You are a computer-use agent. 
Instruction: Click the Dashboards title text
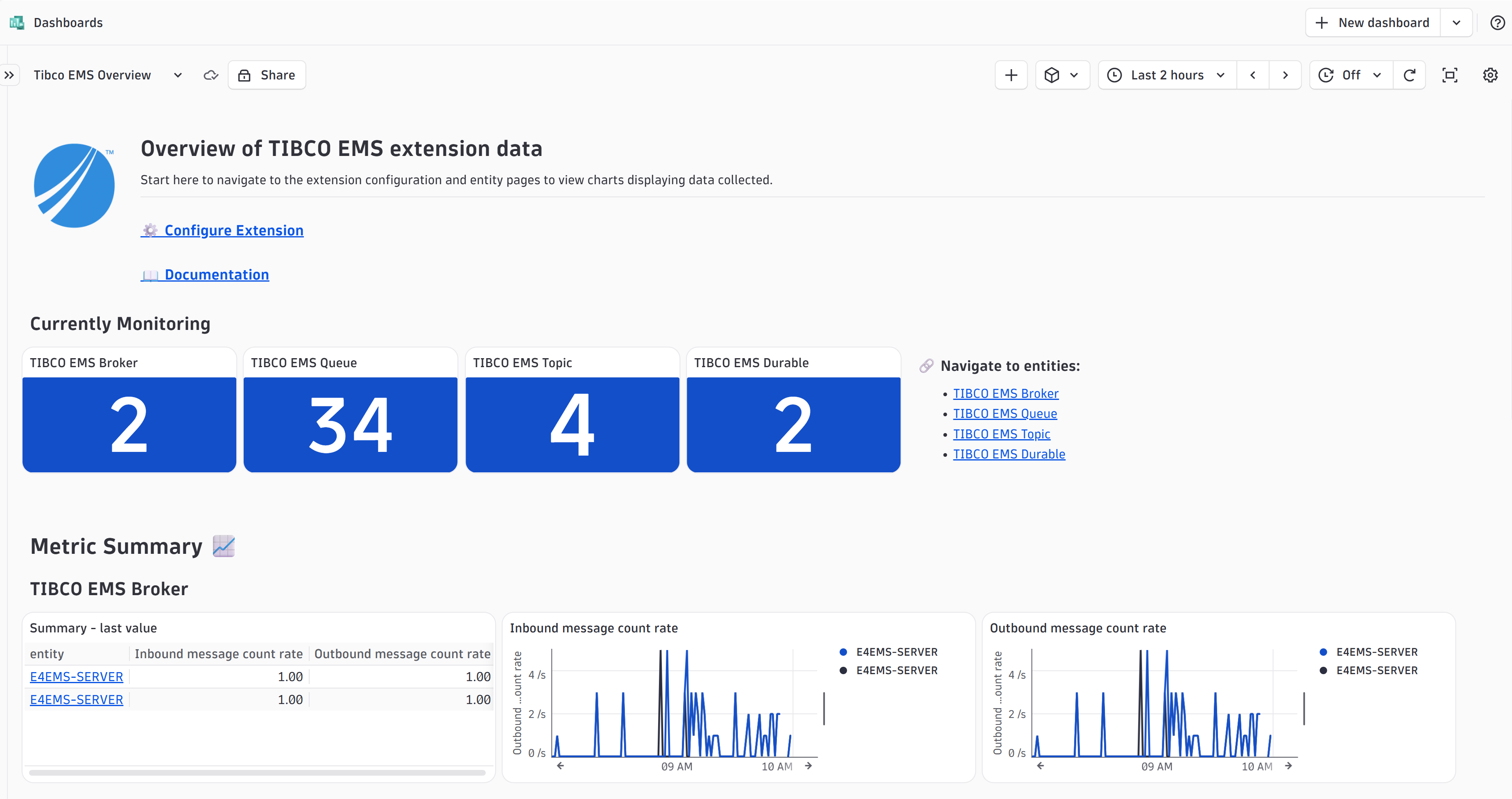click(68, 22)
